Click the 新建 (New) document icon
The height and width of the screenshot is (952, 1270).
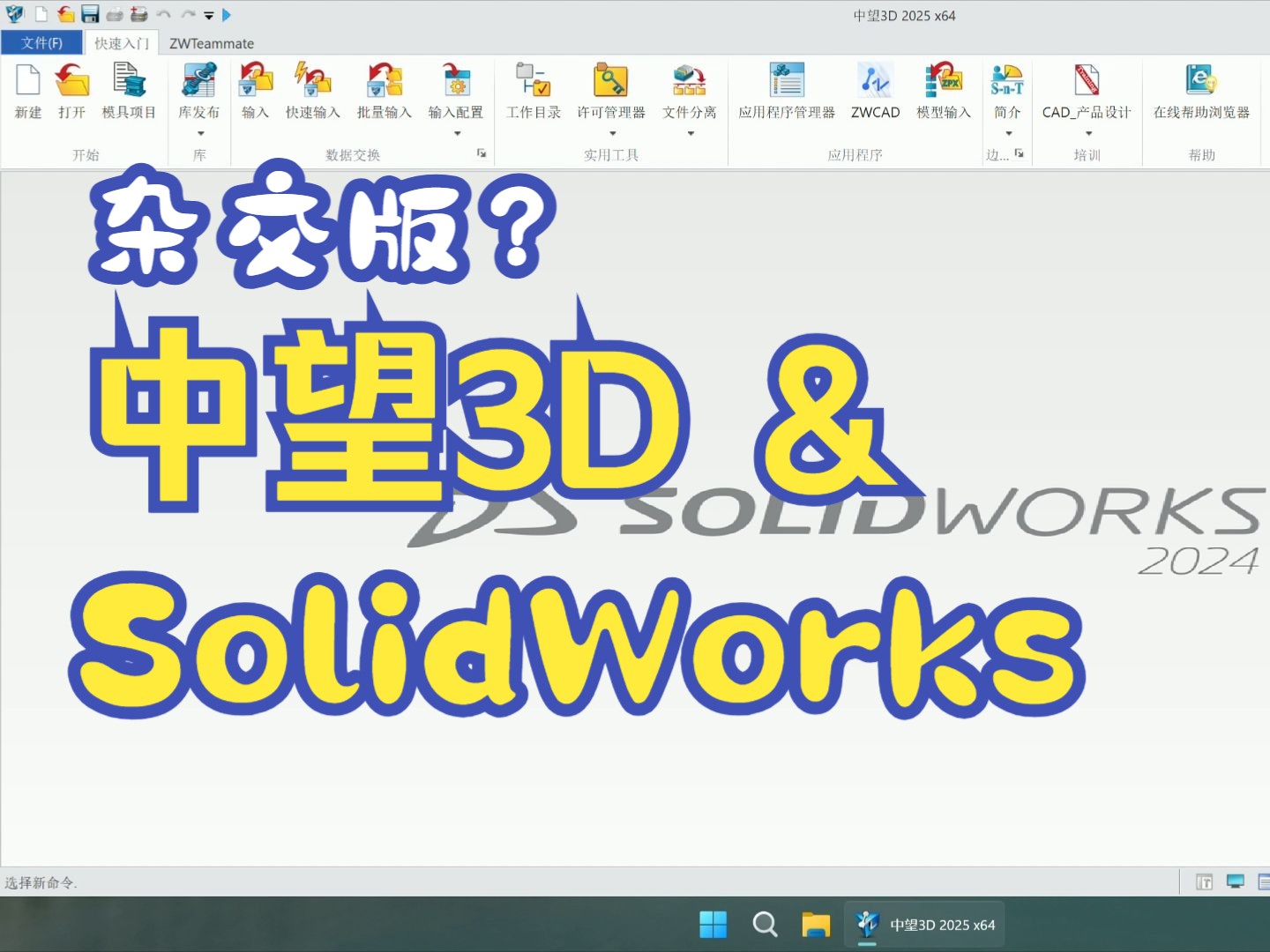[x=28, y=81]
